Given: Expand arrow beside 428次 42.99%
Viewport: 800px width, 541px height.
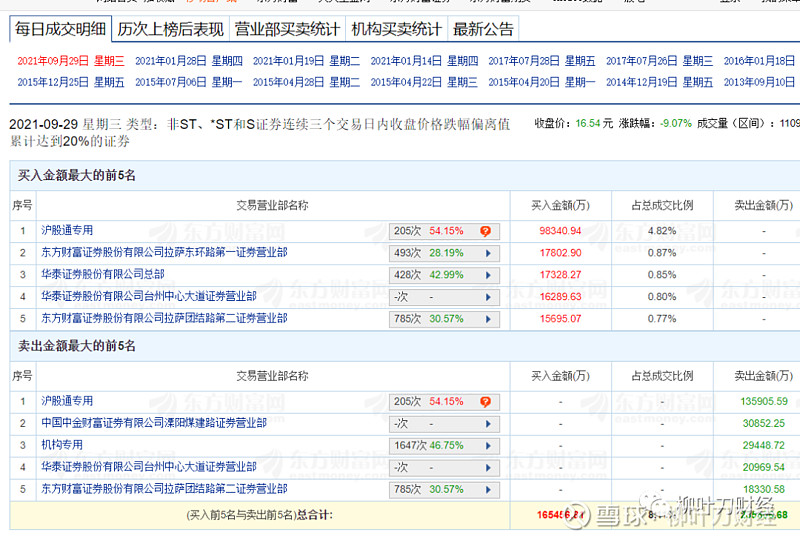Looking at the screenshot, I should pyautogui.click(x=488, y=275).
